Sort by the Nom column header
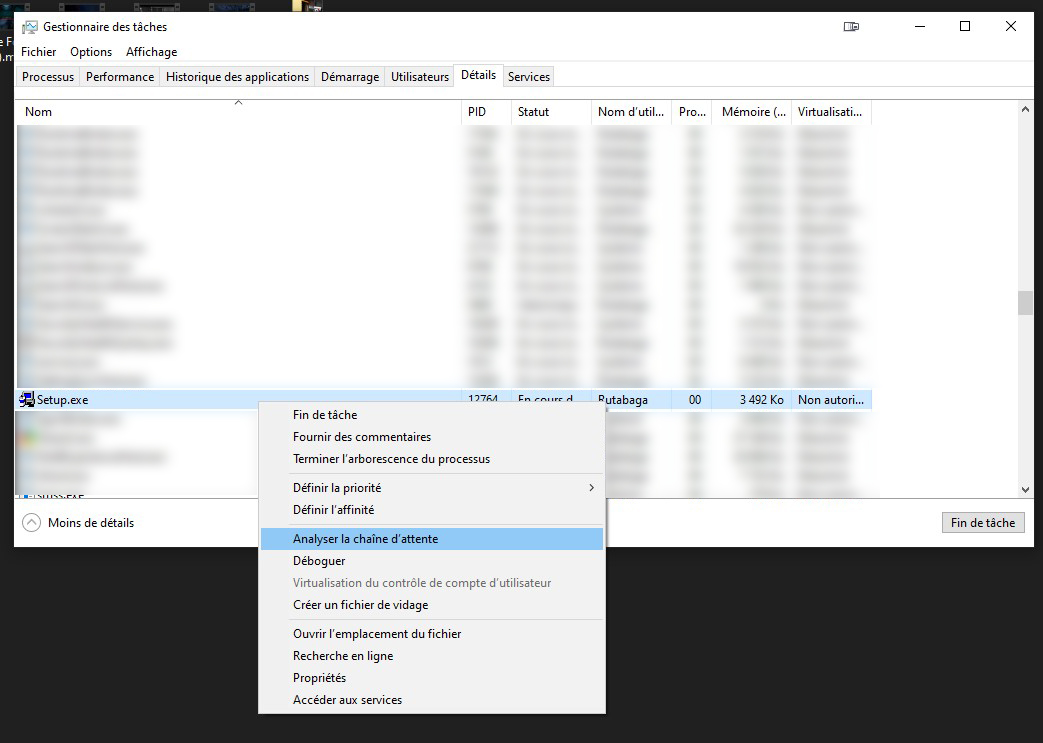1043x743 pixels. click(39, 112)
